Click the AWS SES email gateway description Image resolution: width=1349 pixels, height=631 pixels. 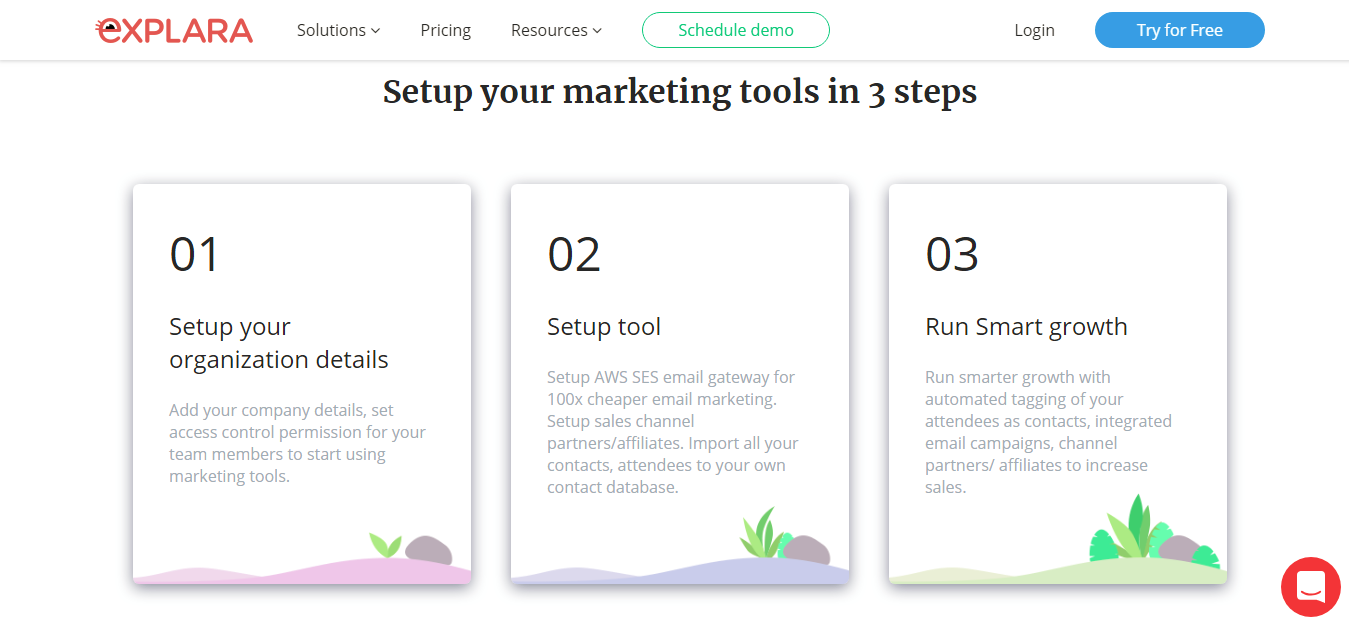(673, 432)
